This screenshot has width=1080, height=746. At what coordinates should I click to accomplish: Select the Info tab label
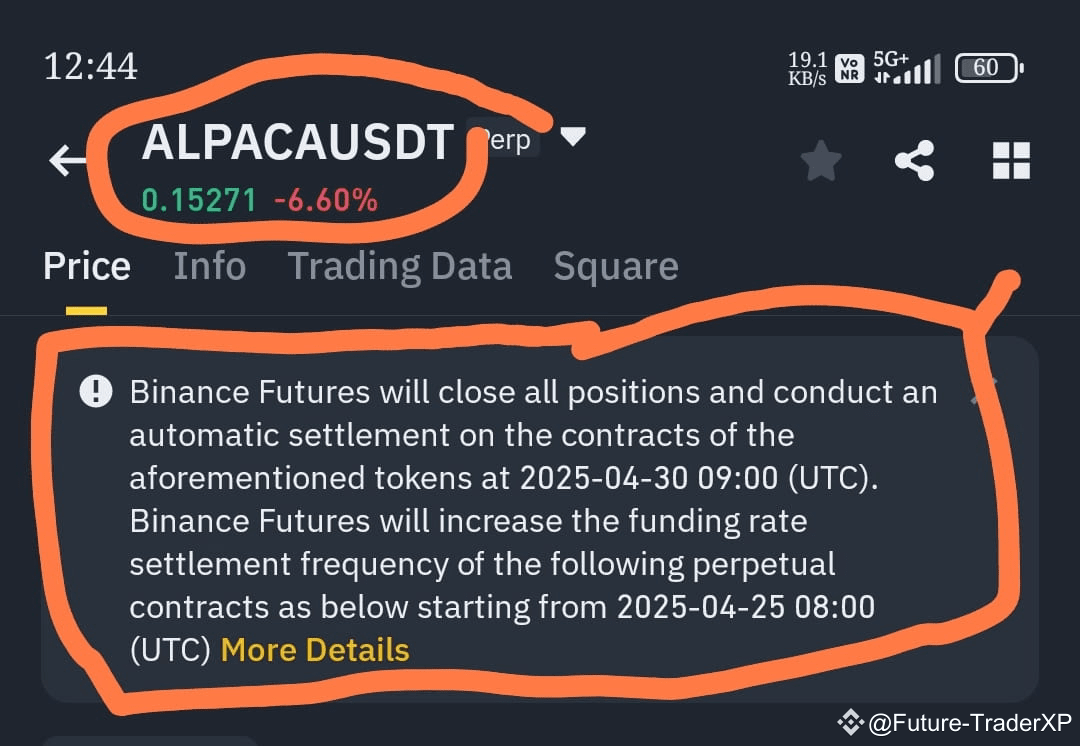point(210,265)
